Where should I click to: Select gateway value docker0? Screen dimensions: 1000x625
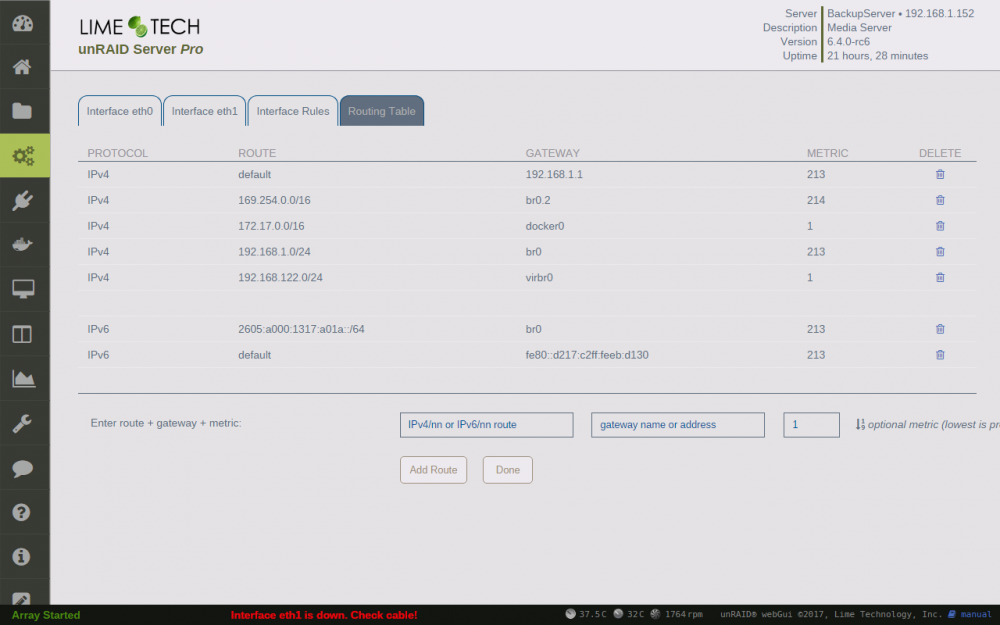(545, 226)
